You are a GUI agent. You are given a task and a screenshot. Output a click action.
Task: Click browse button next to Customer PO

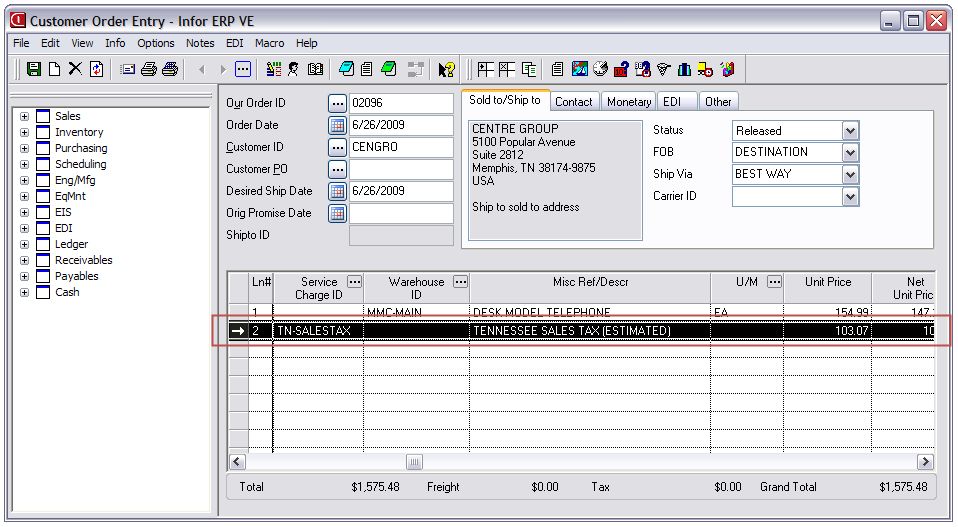(x=337, y=169)
